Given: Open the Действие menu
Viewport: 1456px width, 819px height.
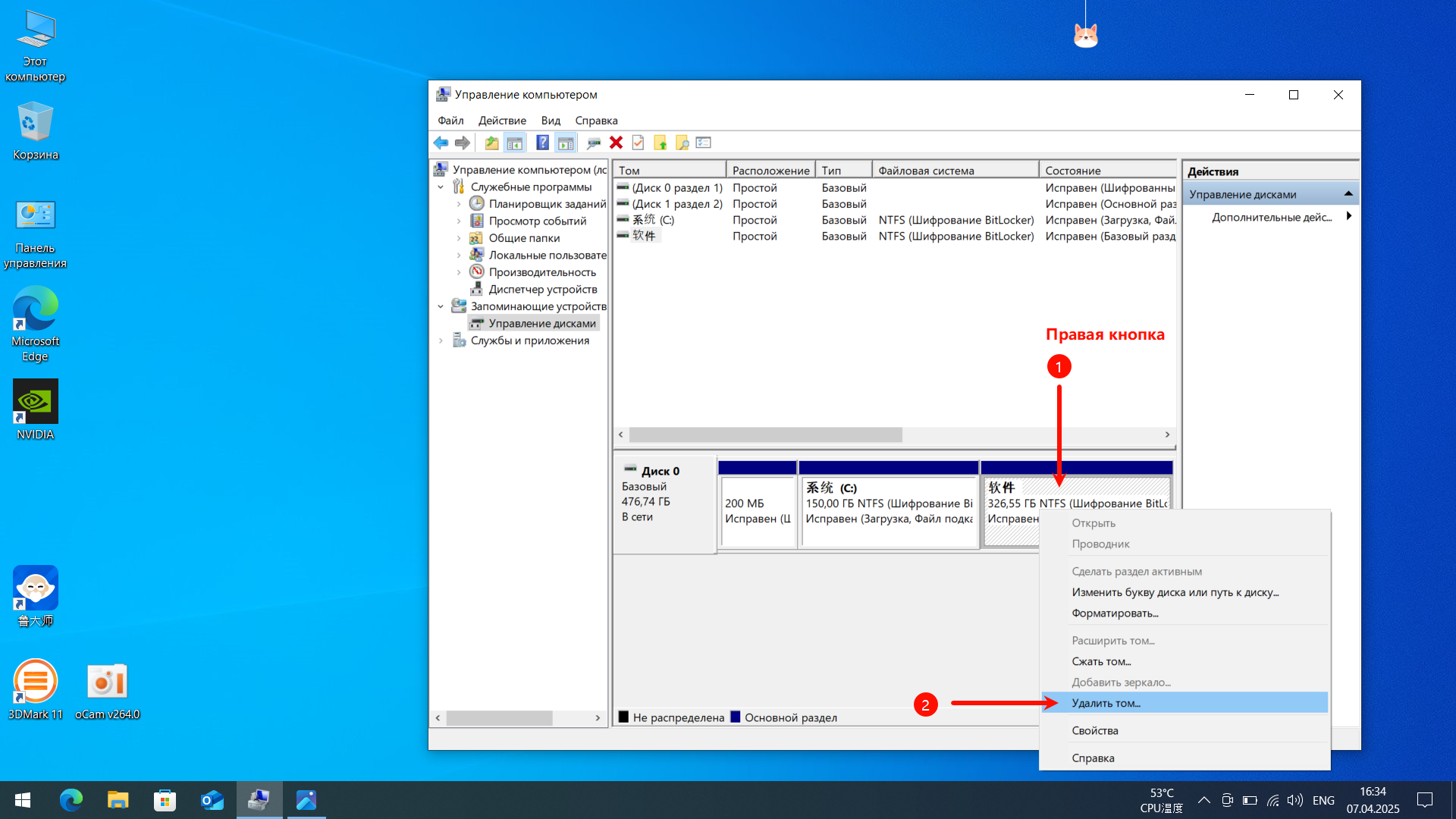Looking at the screenshot, I should tap(501, 121).
